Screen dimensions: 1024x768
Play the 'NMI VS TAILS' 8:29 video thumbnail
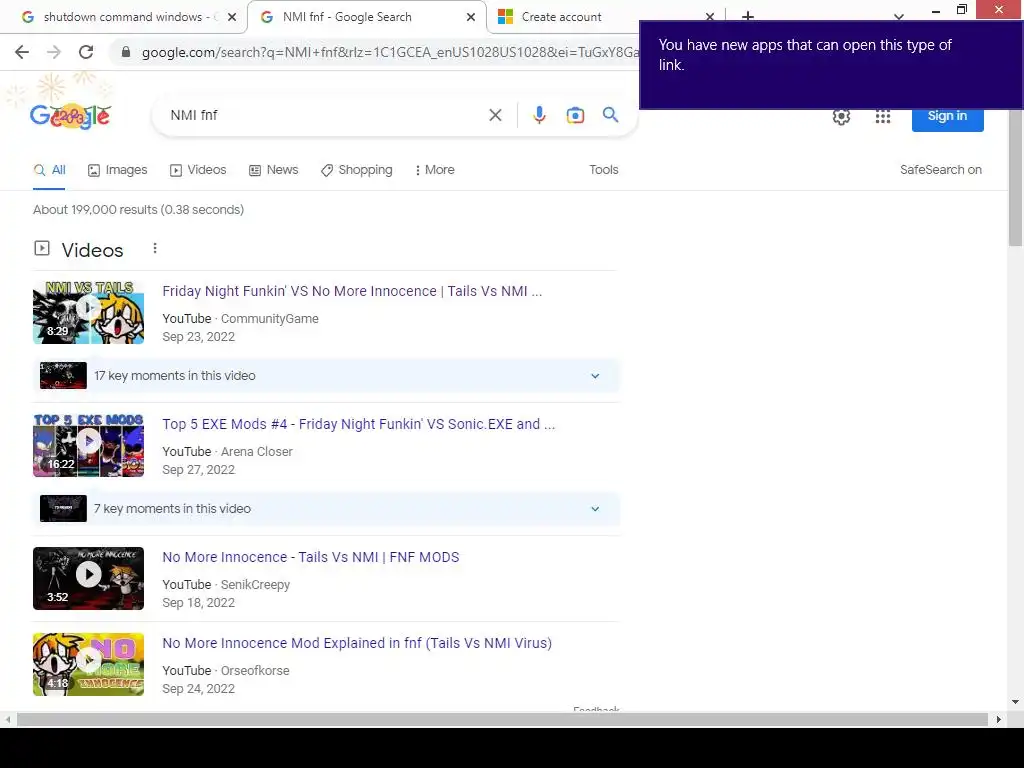[x=88, y=312]
